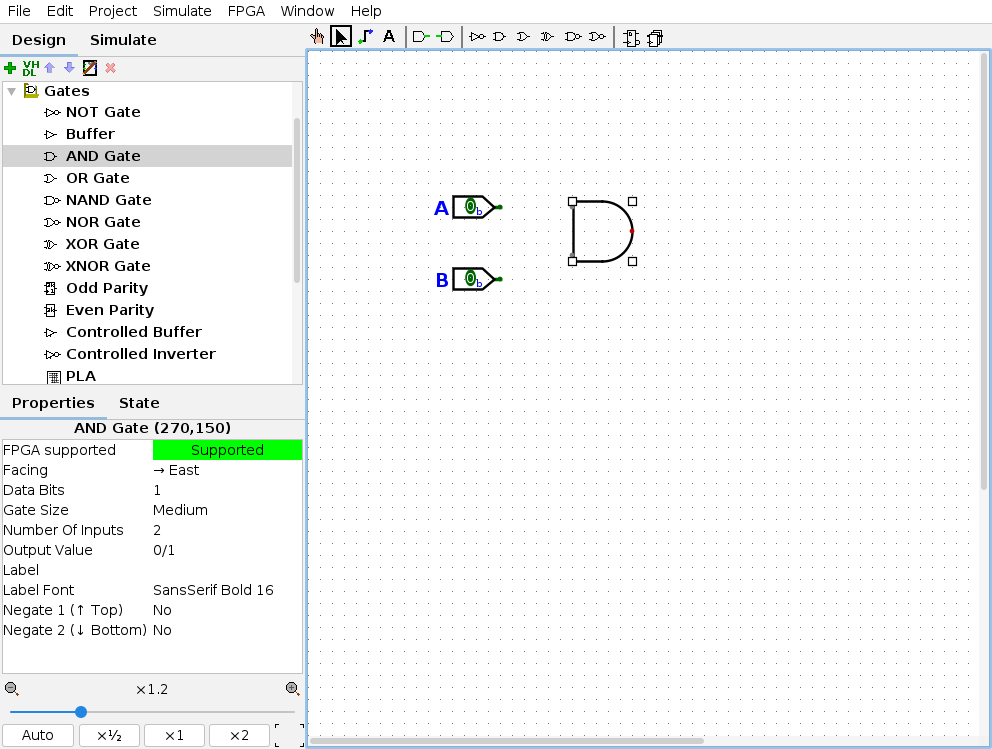Toggle Negate 1 (Top) value No
This screenshot has height=749, width=992.
tap(226, 610)
